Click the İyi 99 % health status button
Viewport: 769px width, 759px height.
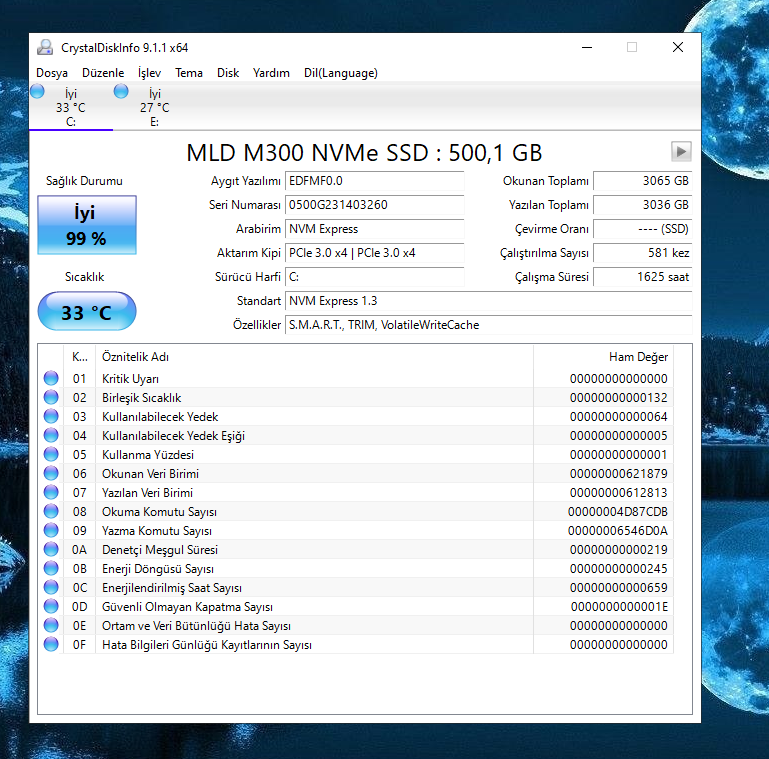pos(87,225)
